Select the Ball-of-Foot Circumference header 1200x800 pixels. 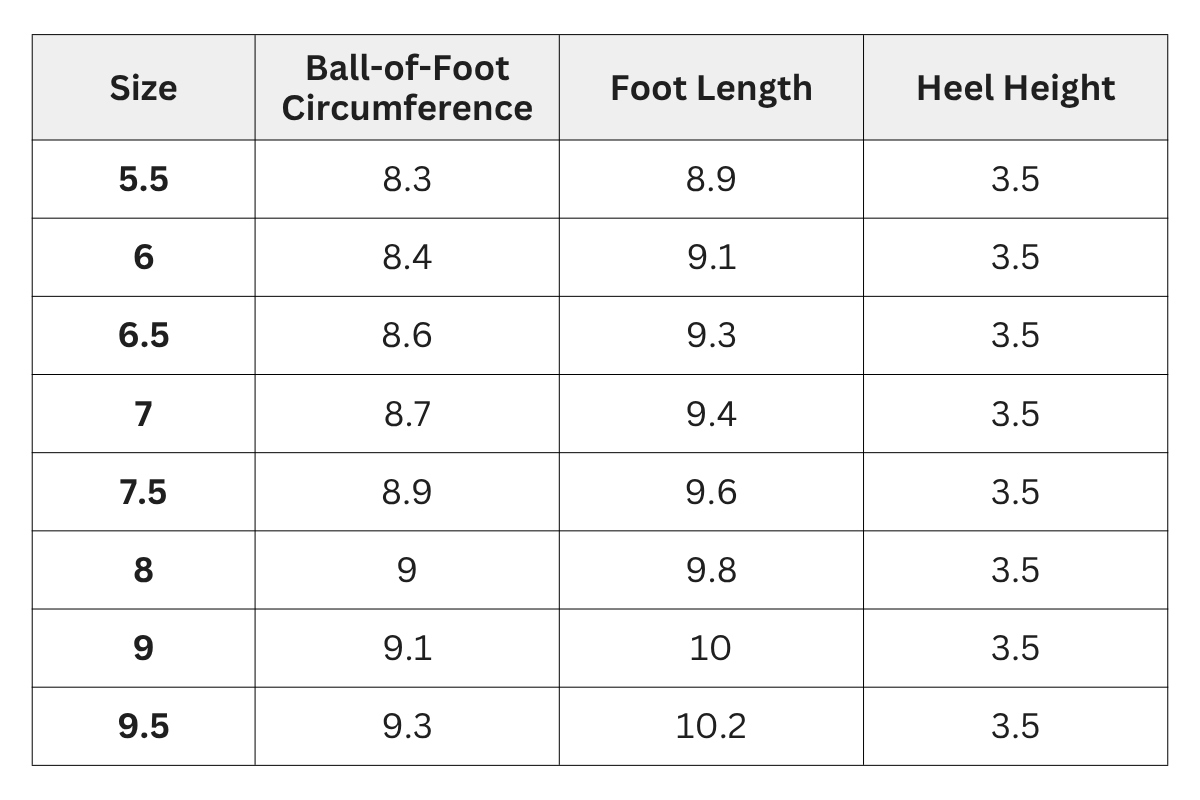tap(407, 88)
